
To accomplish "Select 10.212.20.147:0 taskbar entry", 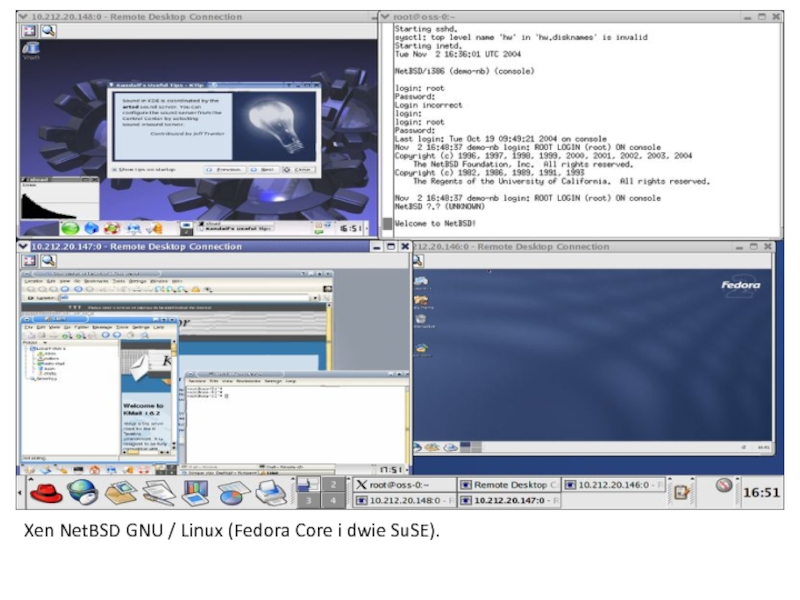I will coord(508,501).
